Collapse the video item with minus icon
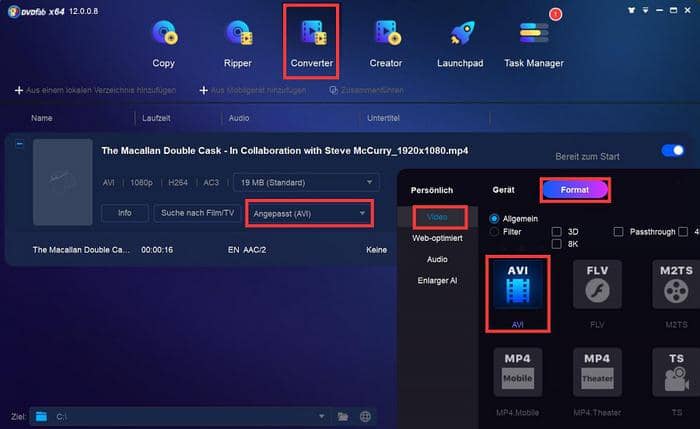Viewport: 700px width, 429px height. 19,144
